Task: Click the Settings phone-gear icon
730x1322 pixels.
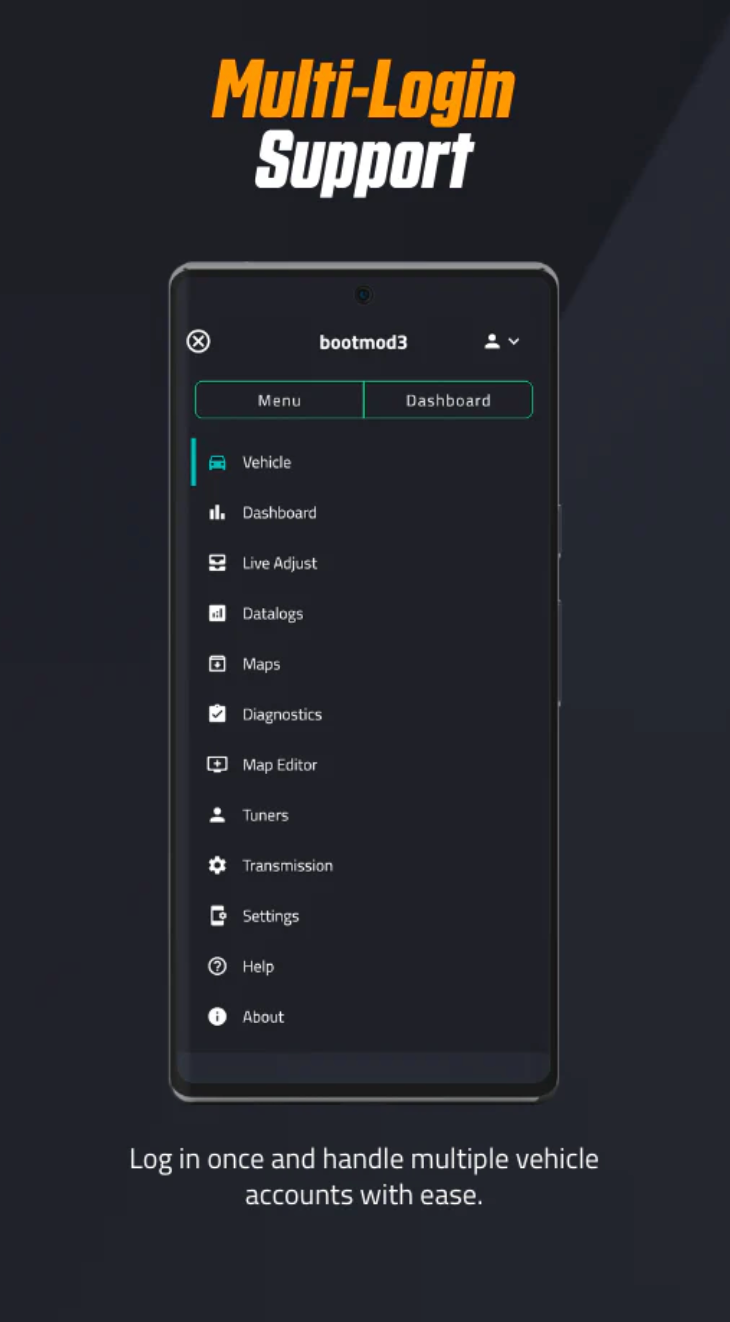Action: point(217,916)
